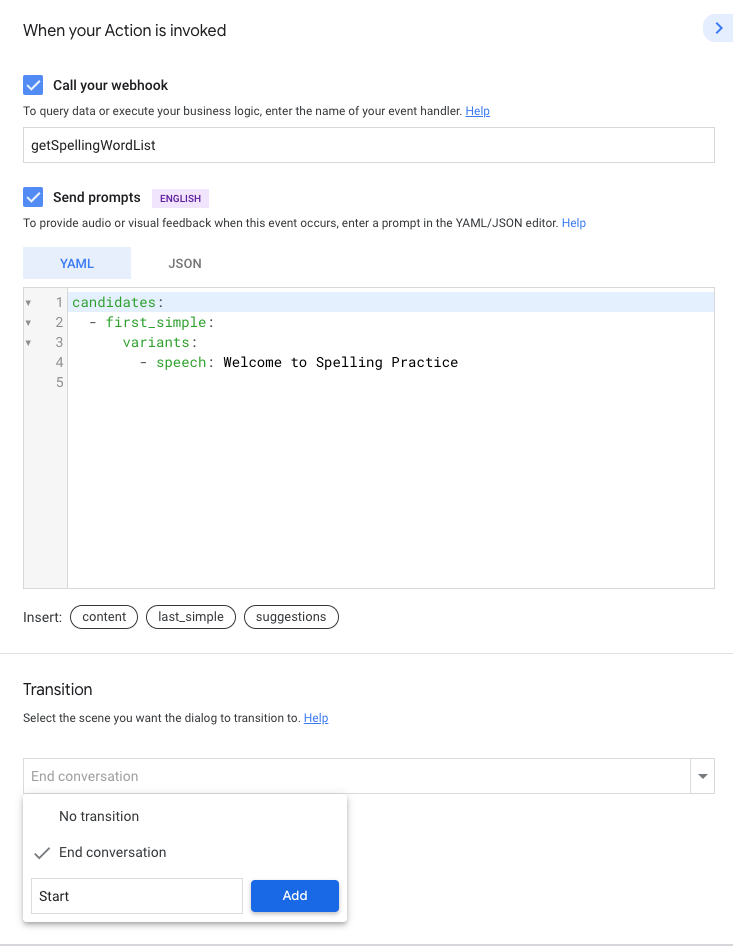Insert the suggestions chip

tap(291, 617)
